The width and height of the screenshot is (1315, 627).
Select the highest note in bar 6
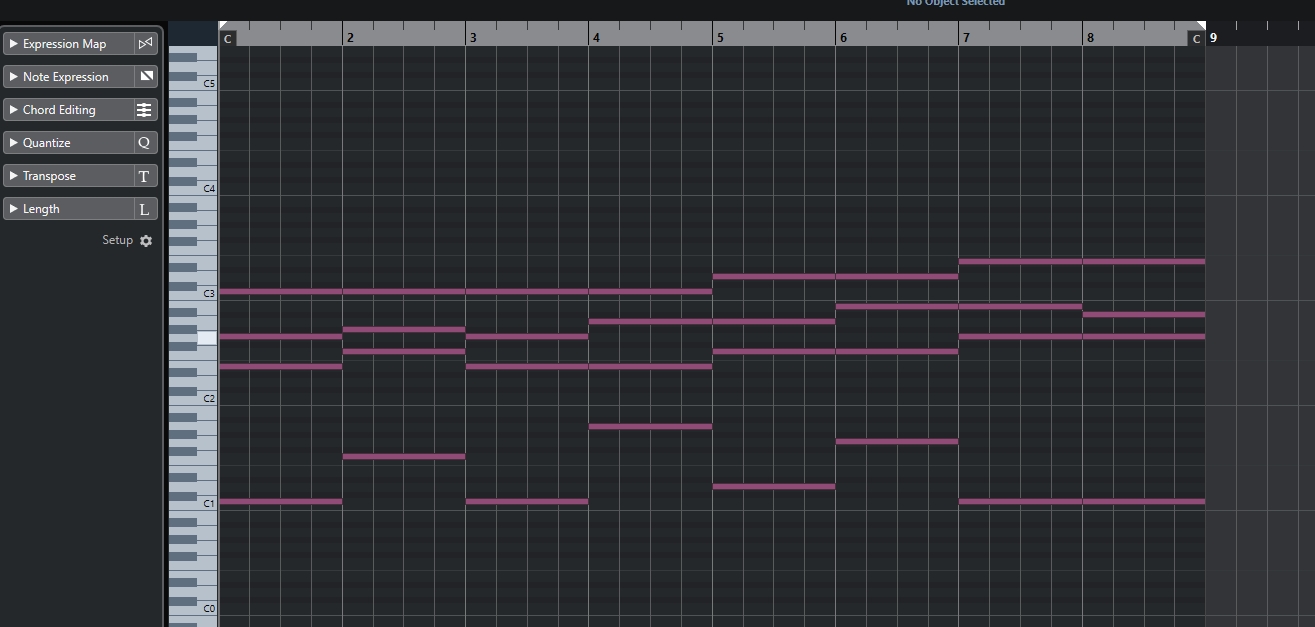897,276
